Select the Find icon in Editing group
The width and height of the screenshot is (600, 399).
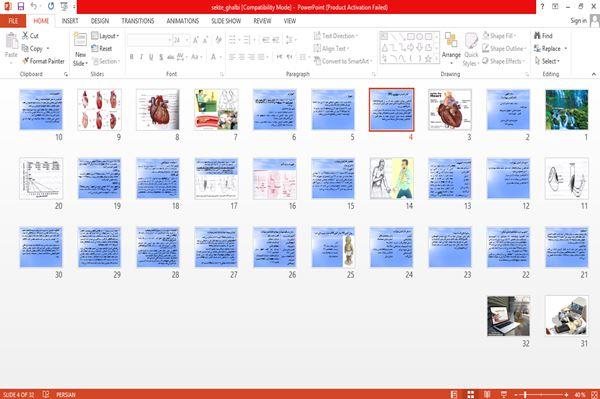(543, 36)
